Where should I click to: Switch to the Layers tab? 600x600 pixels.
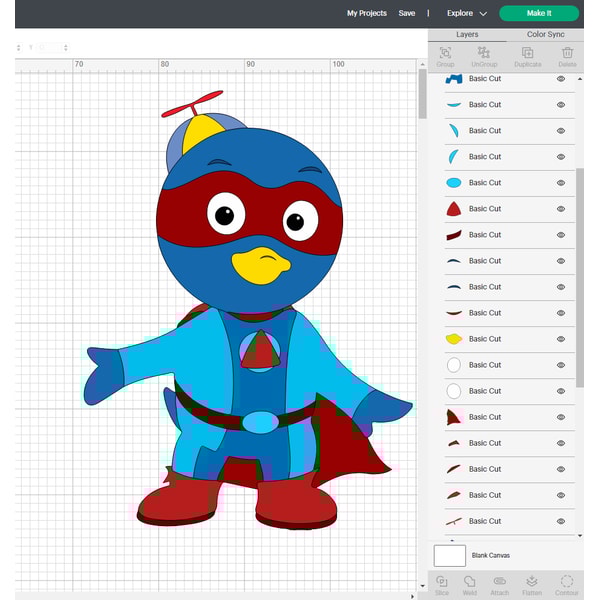(x=467, y=34)
